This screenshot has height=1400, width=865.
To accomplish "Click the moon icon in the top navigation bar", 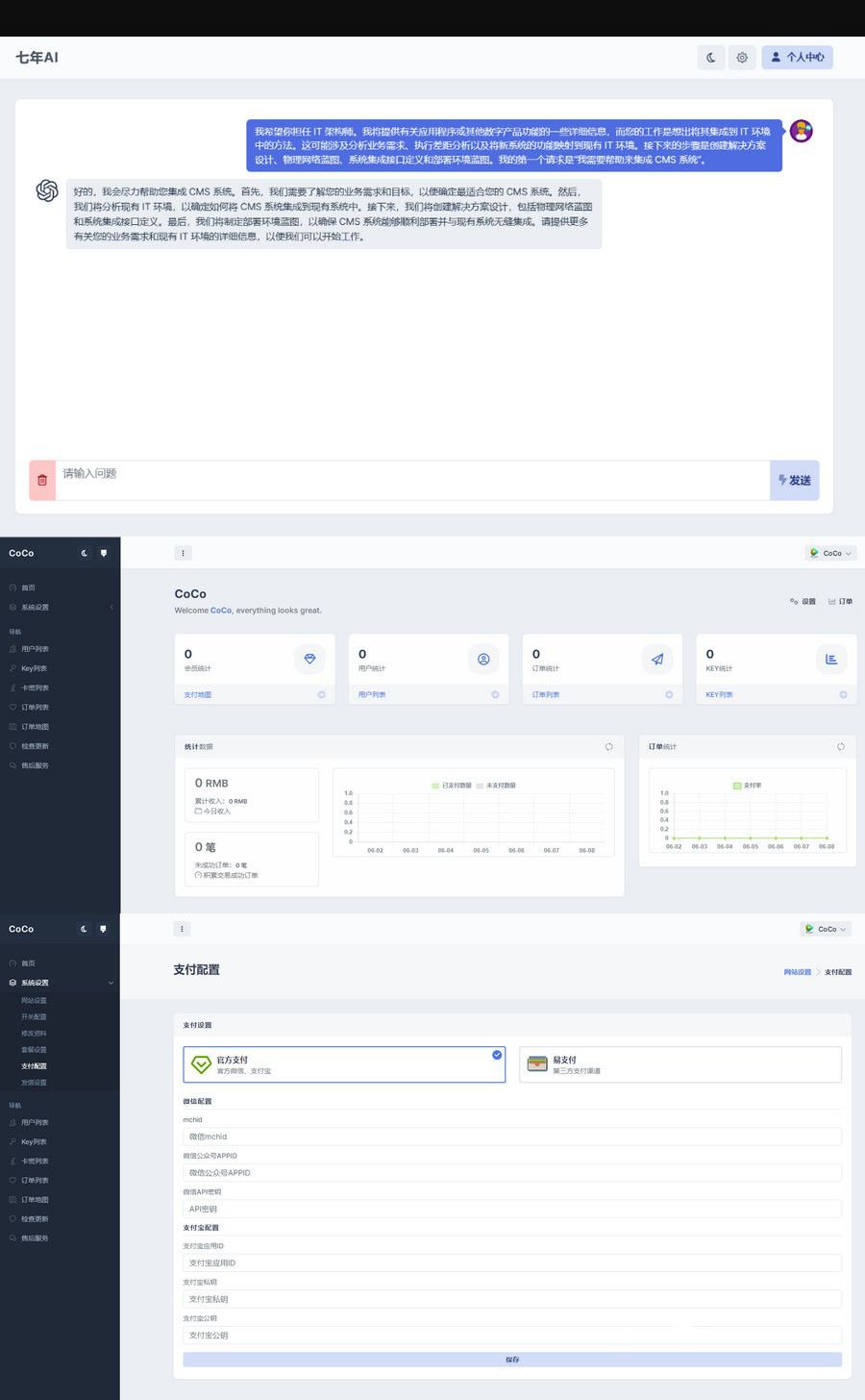I will 710,57.
